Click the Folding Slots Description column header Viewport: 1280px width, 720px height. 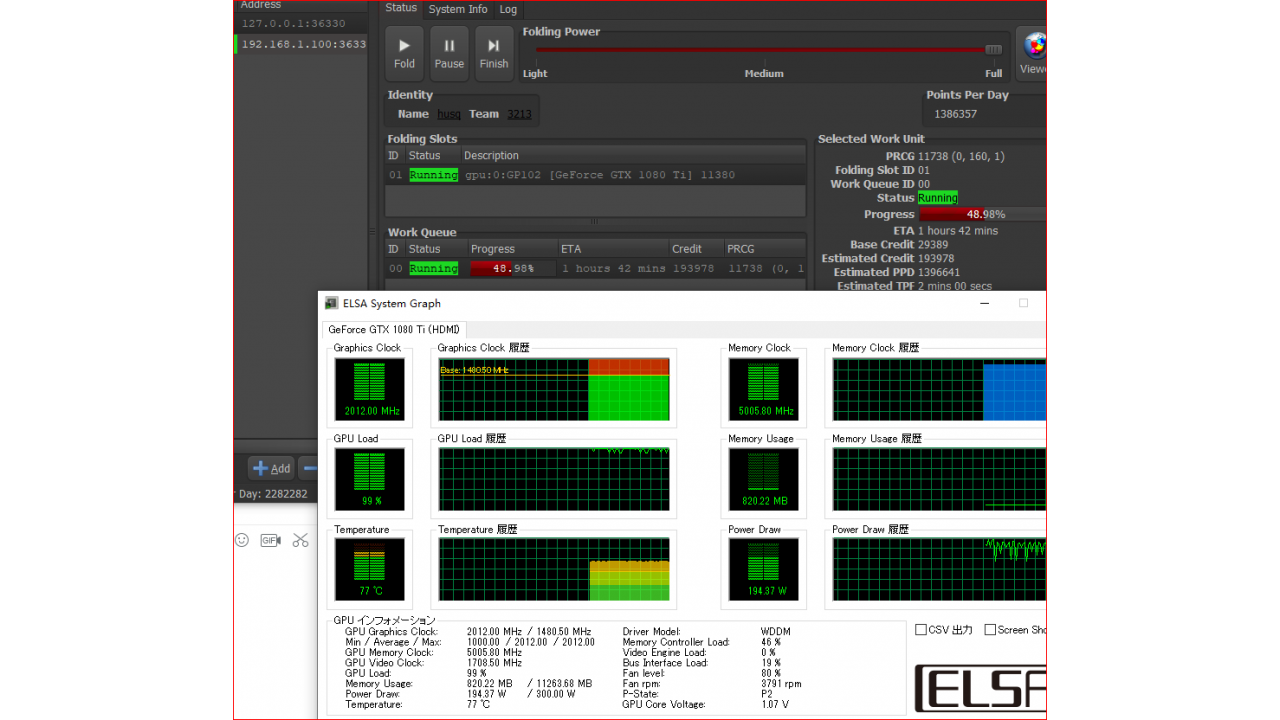click(x=633, y=155)
